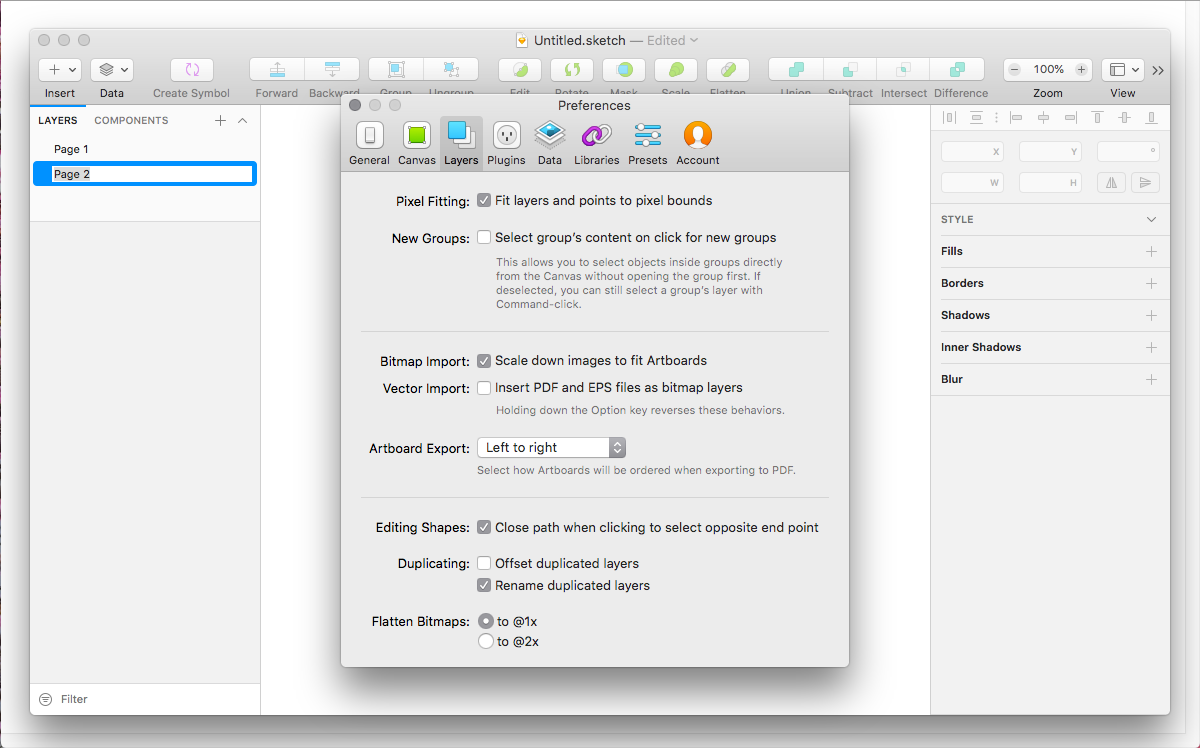Open the Data dropdown in toolbar
This screenshot has height=748, width=1200.
point(112,70)
